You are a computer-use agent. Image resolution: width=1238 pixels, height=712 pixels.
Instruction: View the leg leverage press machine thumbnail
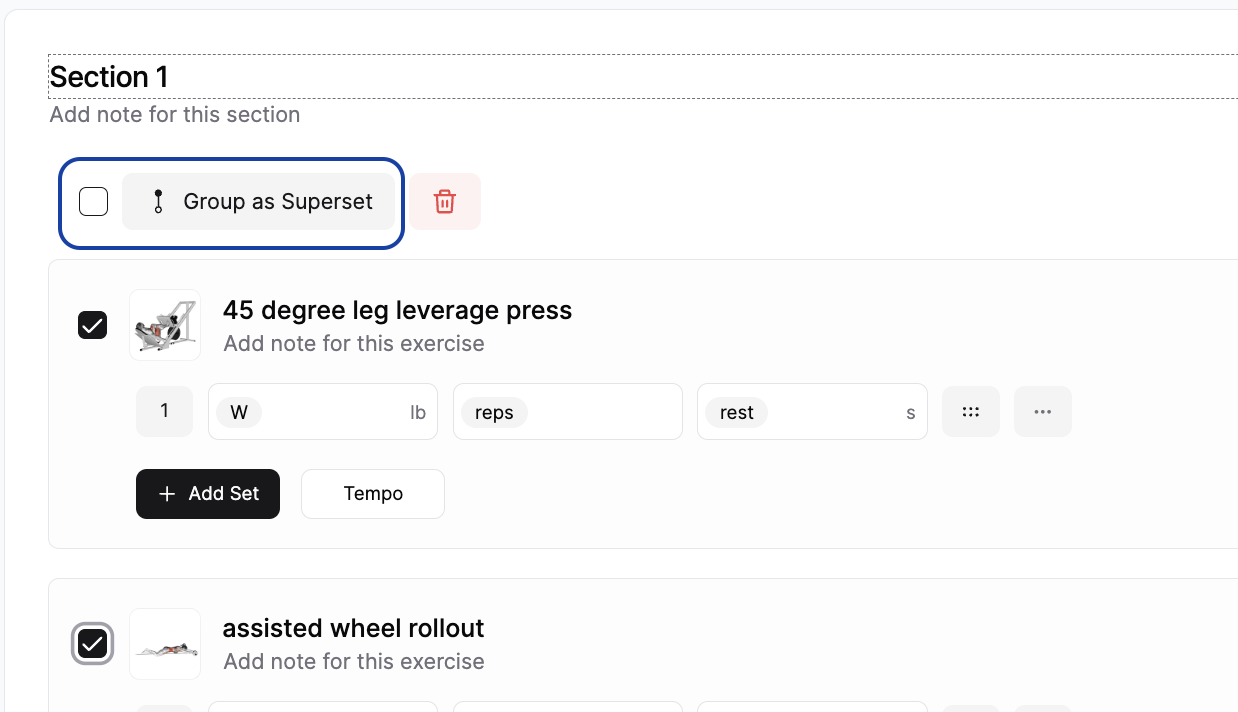[x=164, y=325]
